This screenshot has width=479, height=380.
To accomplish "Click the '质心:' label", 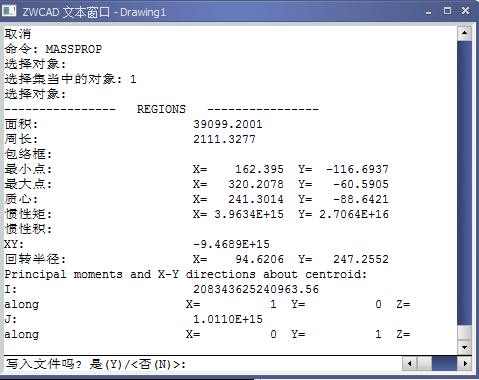I will point(21,199).
